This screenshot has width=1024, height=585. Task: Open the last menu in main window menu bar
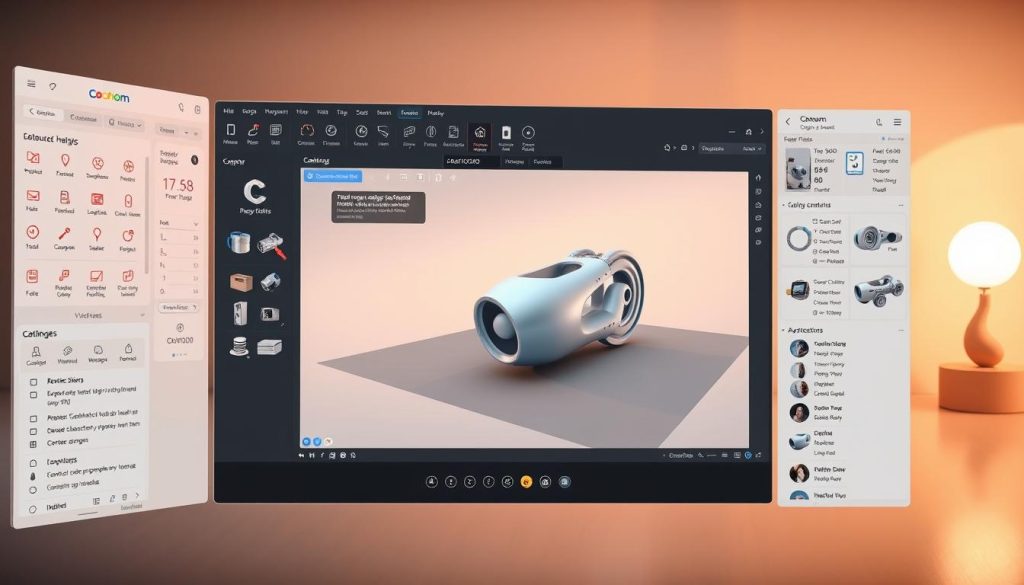[x=436, y=113]
